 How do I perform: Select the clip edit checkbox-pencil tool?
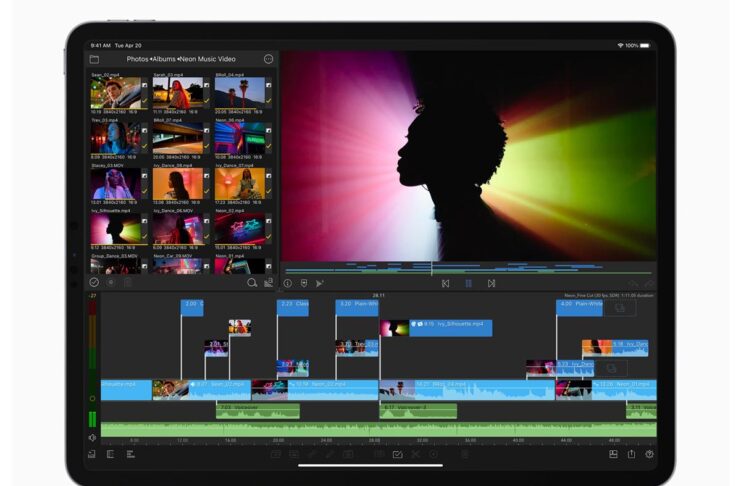[x=397, y=454]
